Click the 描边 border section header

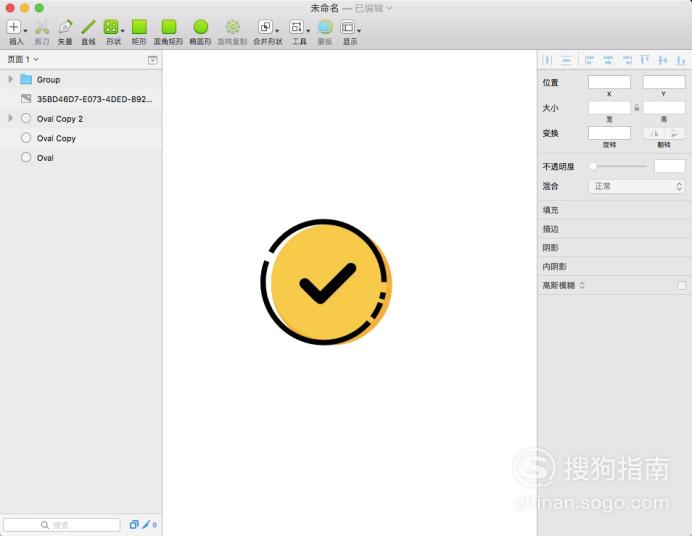(x=614, y=229)
